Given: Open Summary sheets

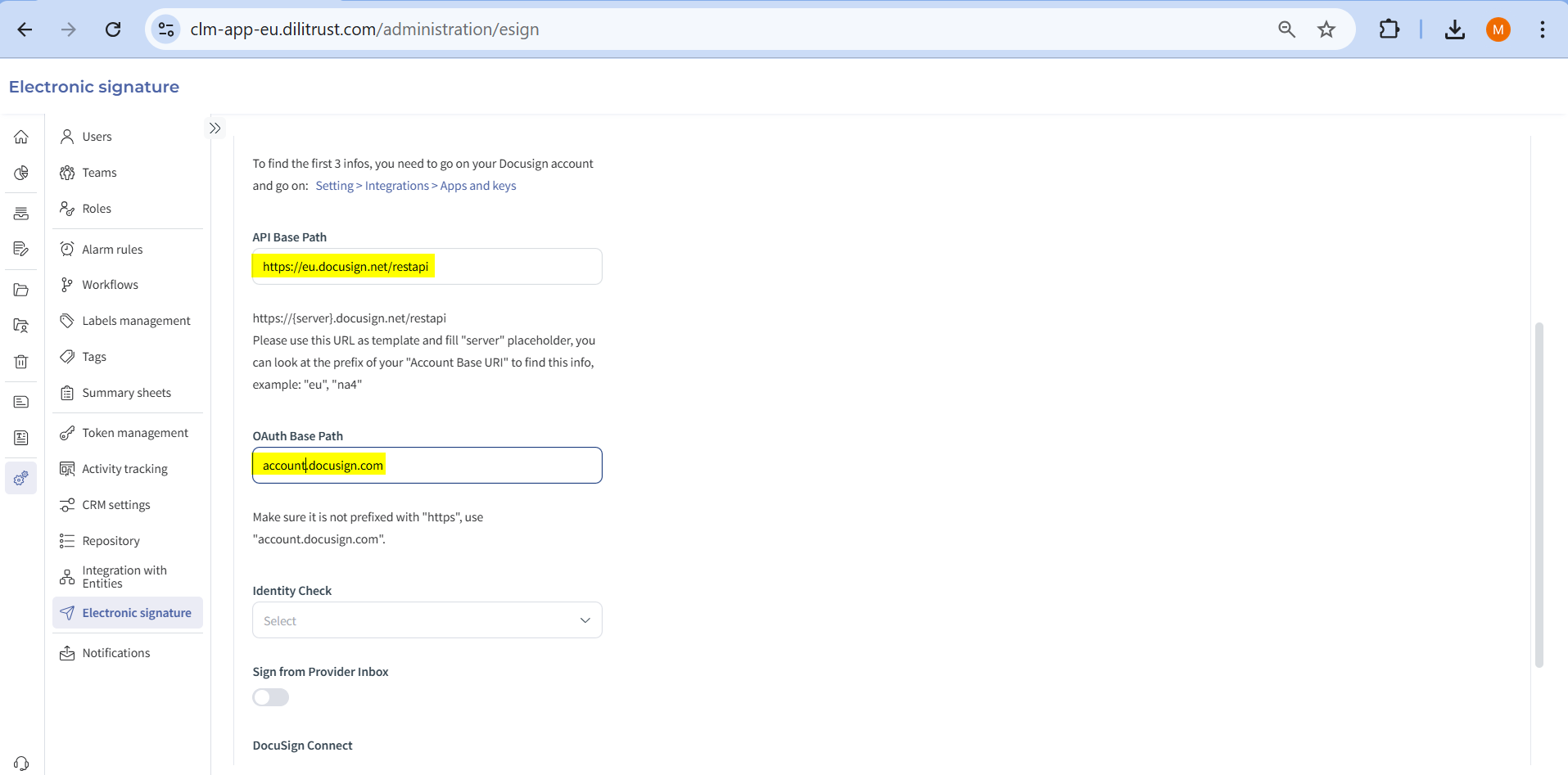Looking at the screenshot, I should coord(128,393).
